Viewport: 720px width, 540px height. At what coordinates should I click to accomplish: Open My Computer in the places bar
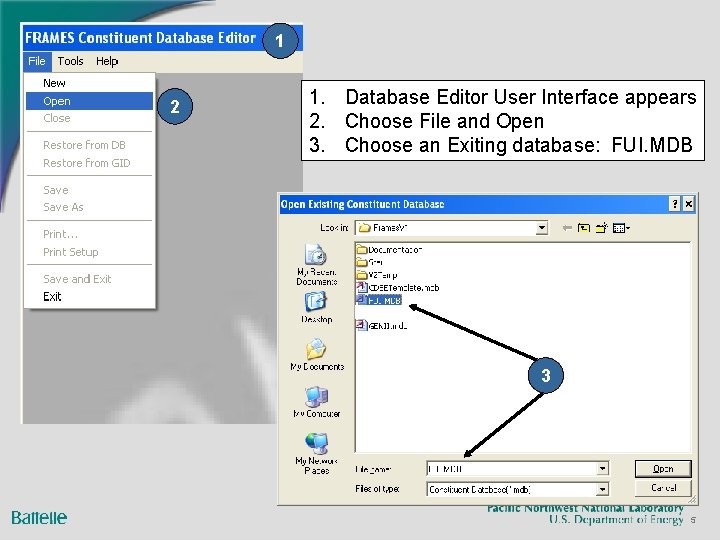click(x=317, y=402)
